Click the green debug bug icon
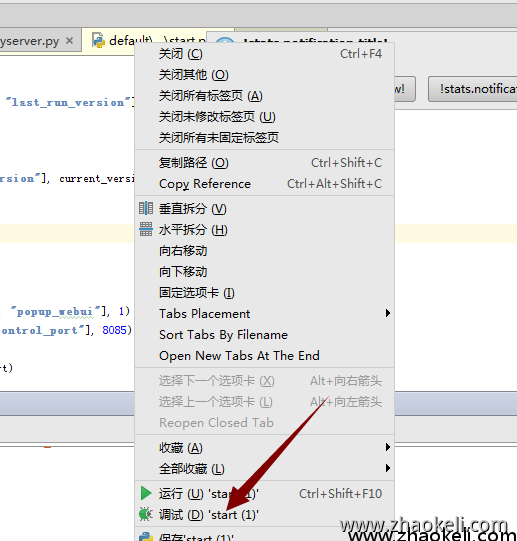The height and width of the screenshot is (541, 517). tap(146, 514)
